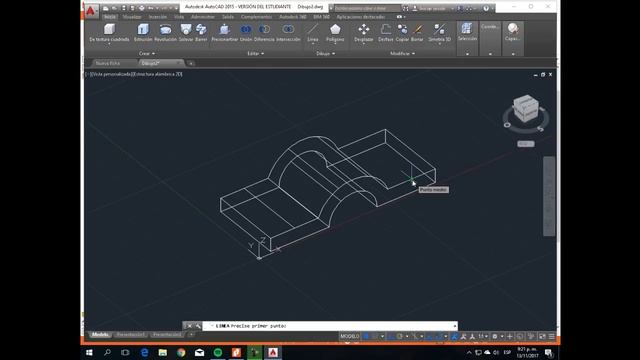Open the Selección panel button

click(467, 32)
